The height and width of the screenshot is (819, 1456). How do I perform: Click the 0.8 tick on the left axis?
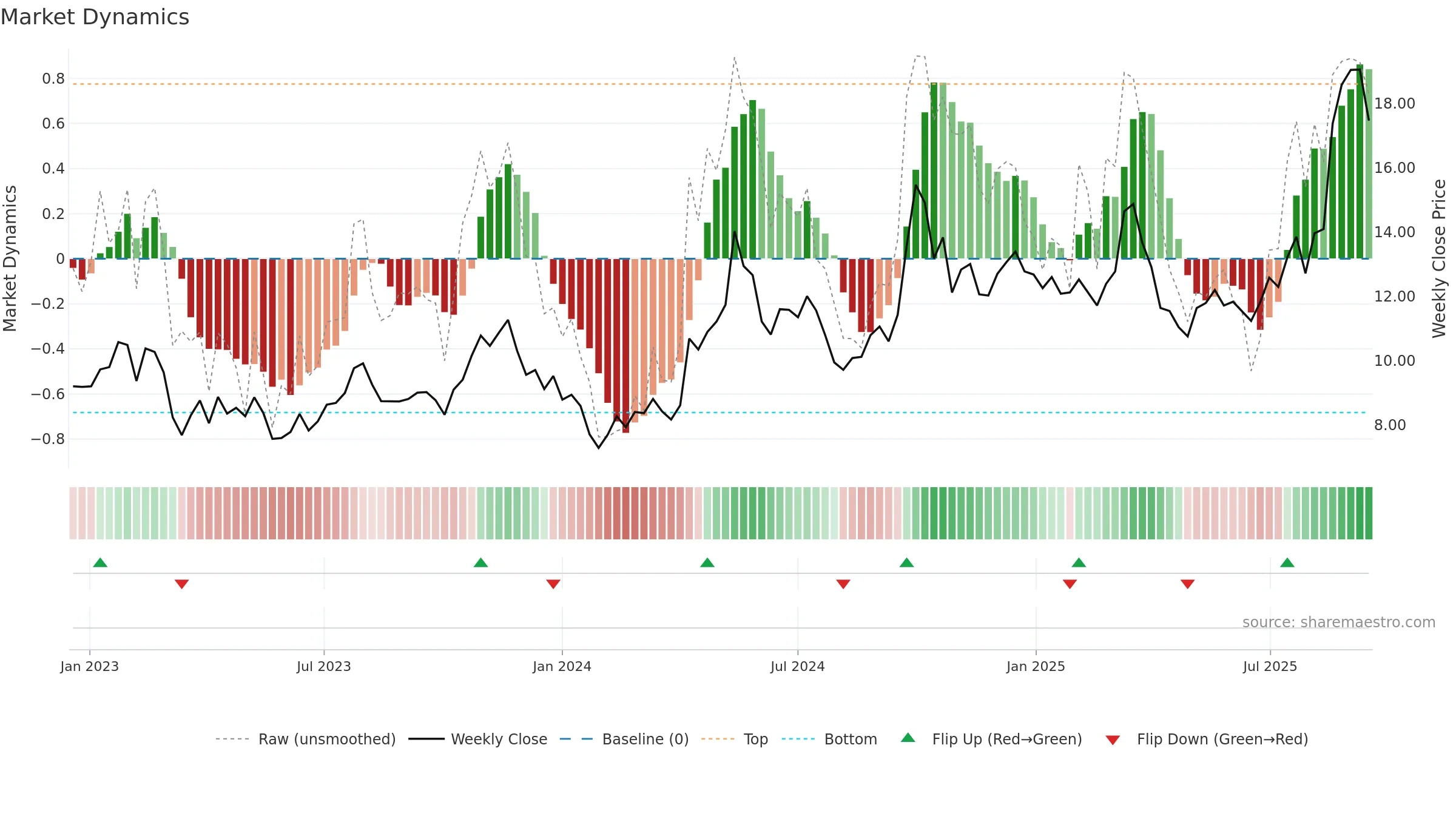coord(53,79)
